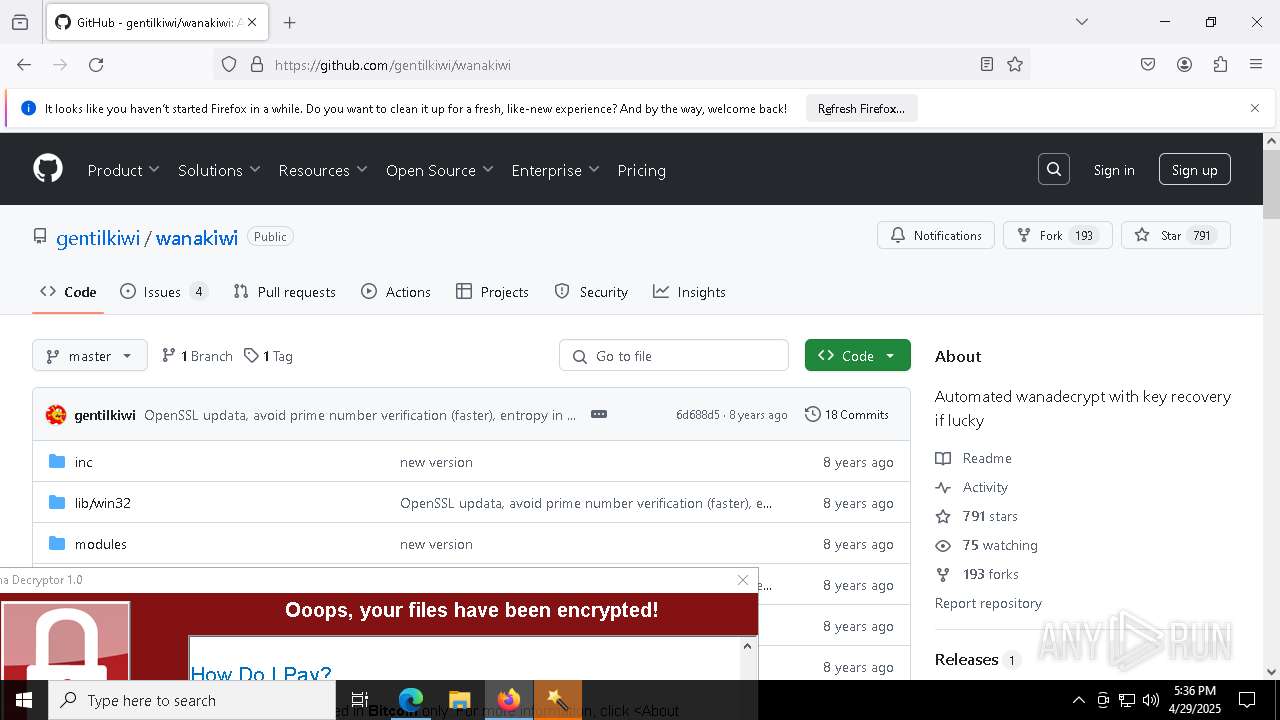
Task: Switch to the Security tab
Action: [x=591, y=292]
